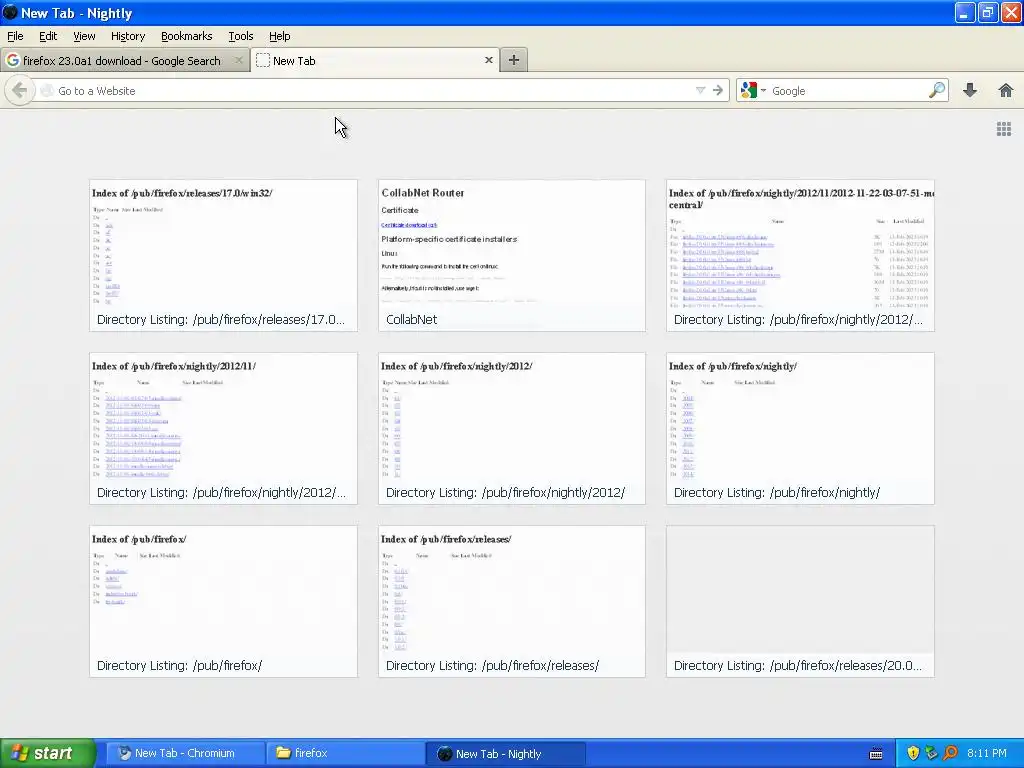Open releases/17.0/win32 directory thumbnail

[x=223, y=255]
